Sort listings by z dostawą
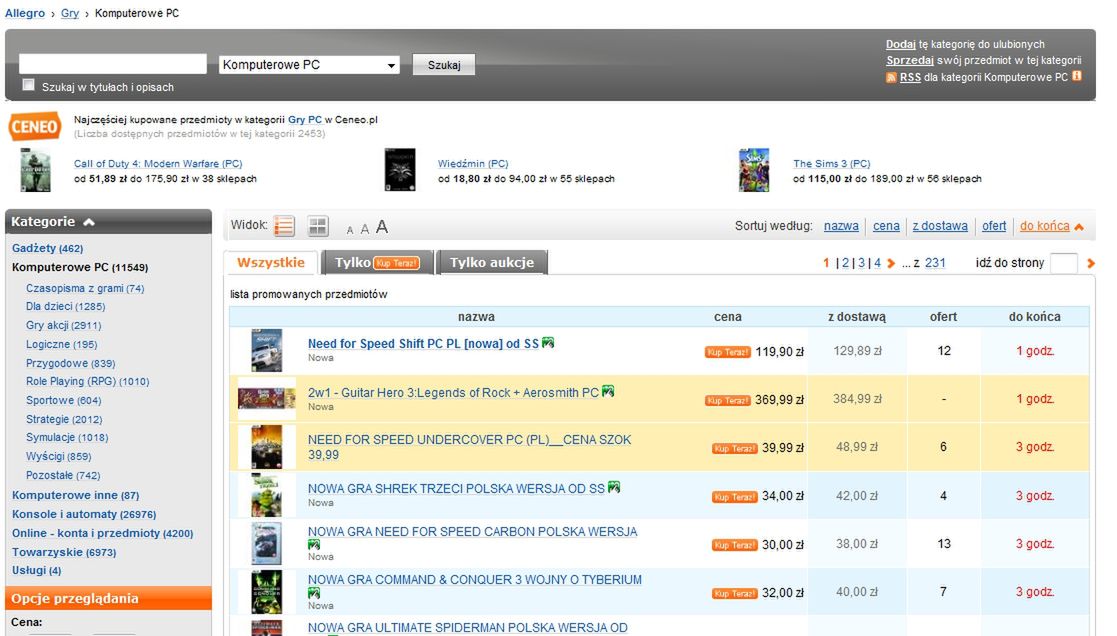Screen dimensions: 1117x636 (x=940, y=226)
